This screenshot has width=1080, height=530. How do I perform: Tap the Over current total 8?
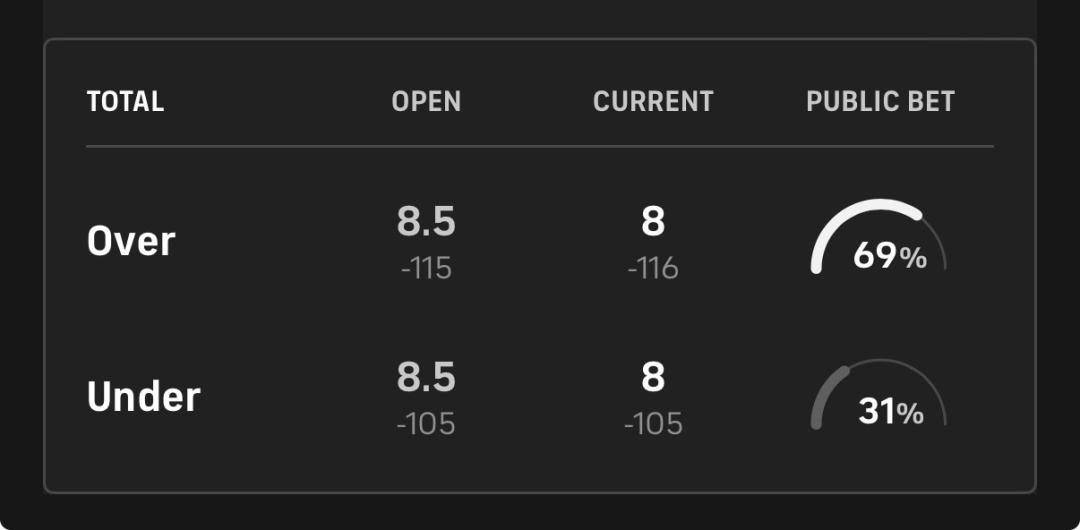[653, 222]
